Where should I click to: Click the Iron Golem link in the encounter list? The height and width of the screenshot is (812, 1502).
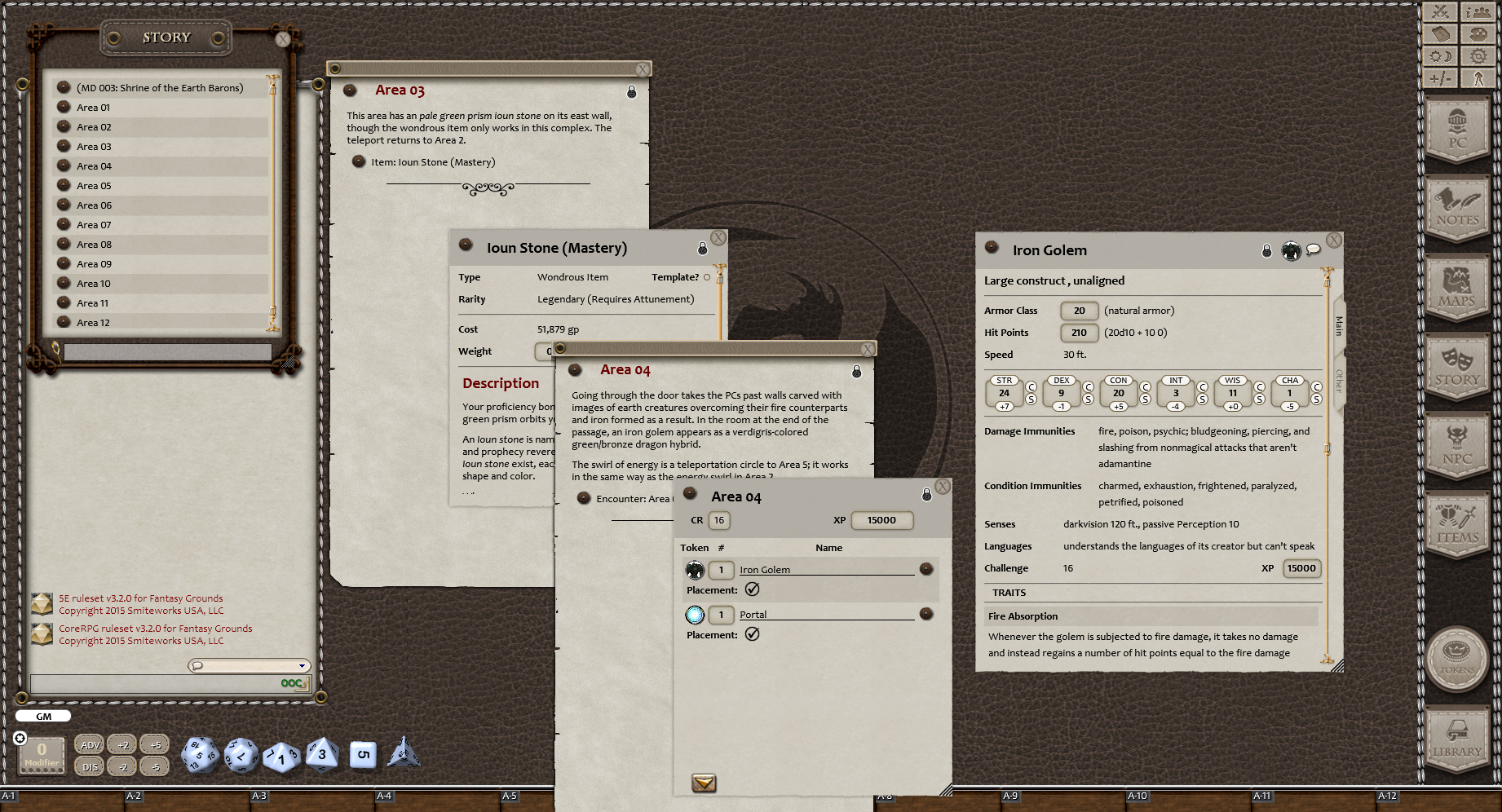click(x=766, y=569)
